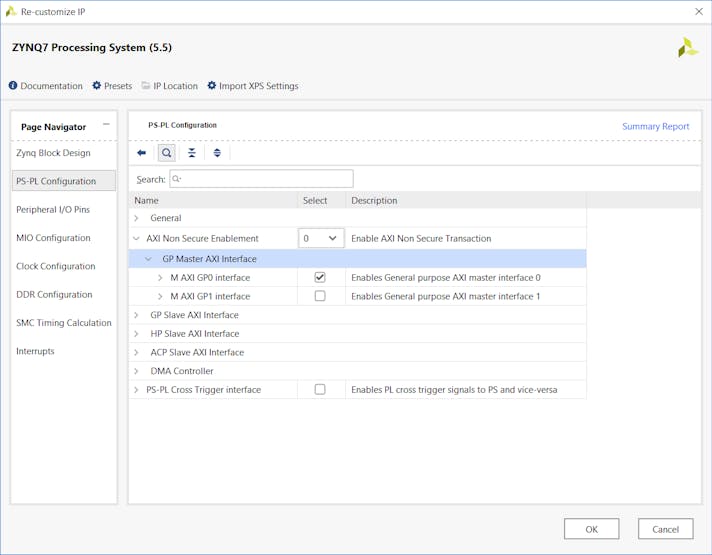
Task: Uncheck the M AXI GP0 interface checkbox
Action: 320,277
